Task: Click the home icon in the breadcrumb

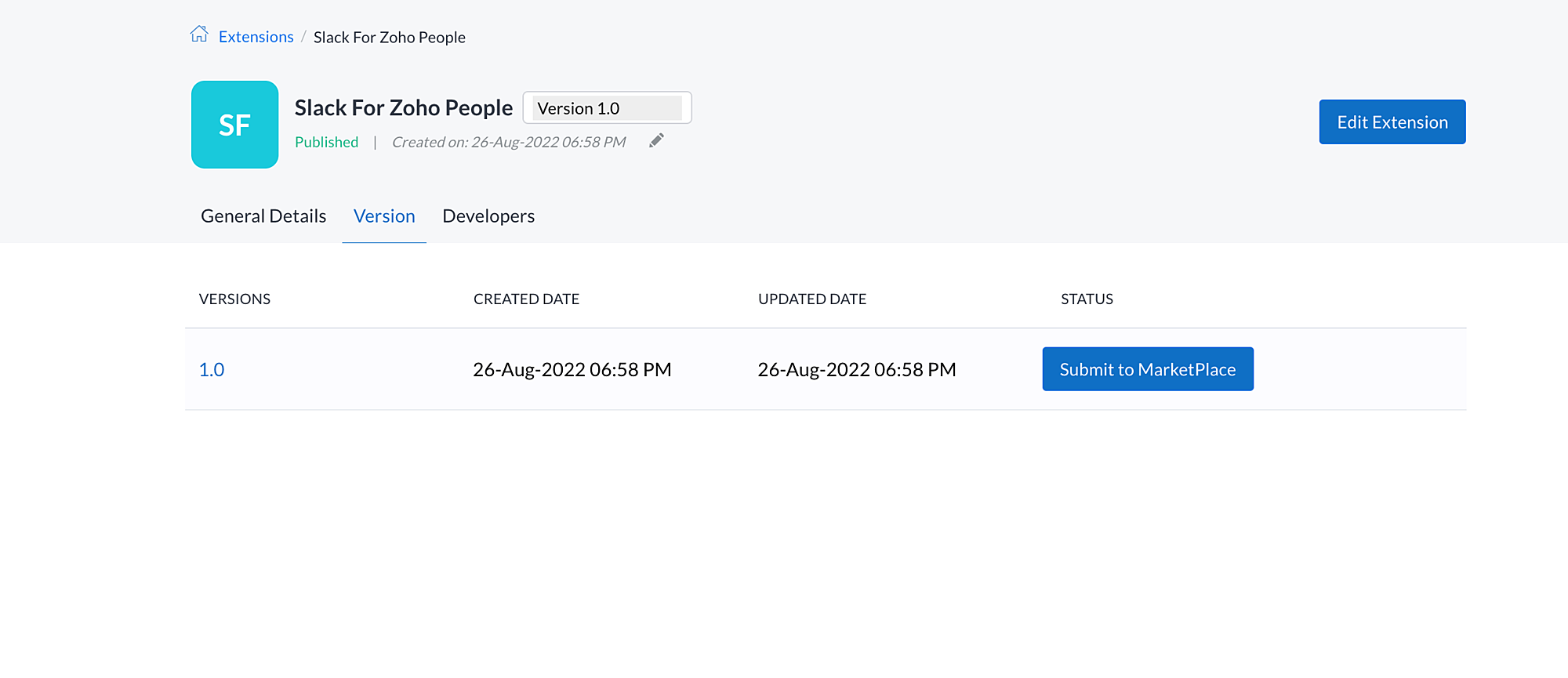Action: (x=199, y=34)
